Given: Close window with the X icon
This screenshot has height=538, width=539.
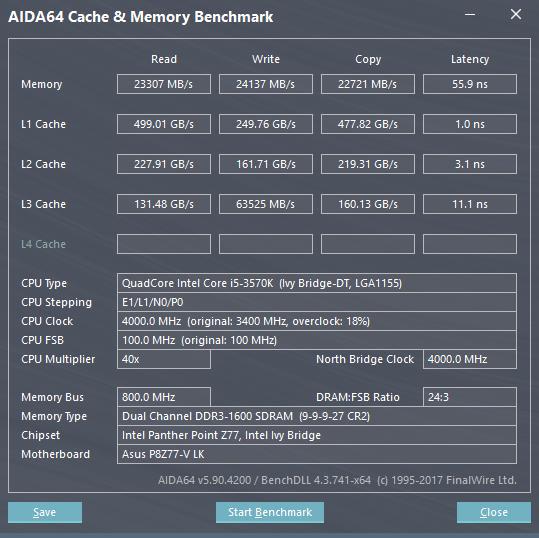Looking at the screenshot, I should click(x=516, y=14).
